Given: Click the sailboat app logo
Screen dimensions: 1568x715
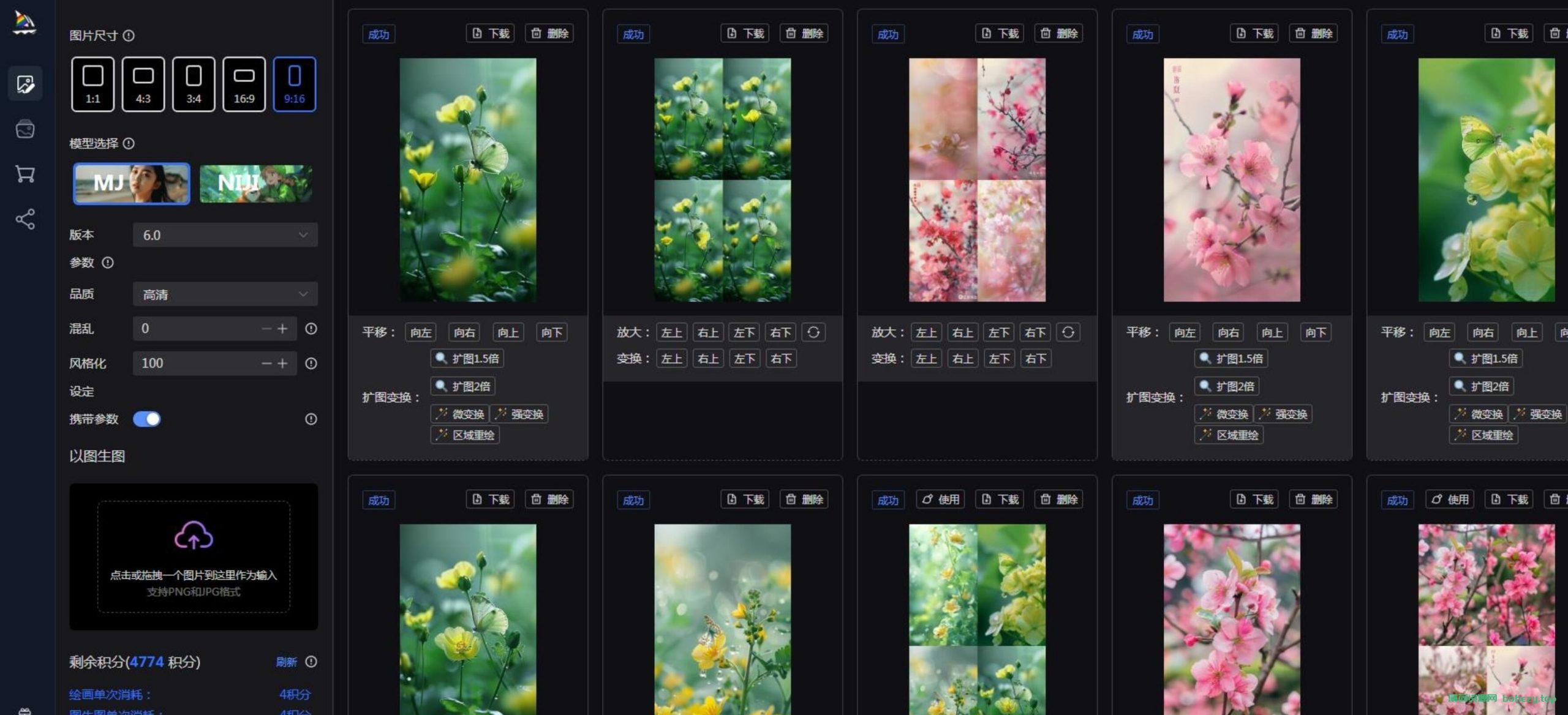Looking at the screenshot, I should (24, 22).
